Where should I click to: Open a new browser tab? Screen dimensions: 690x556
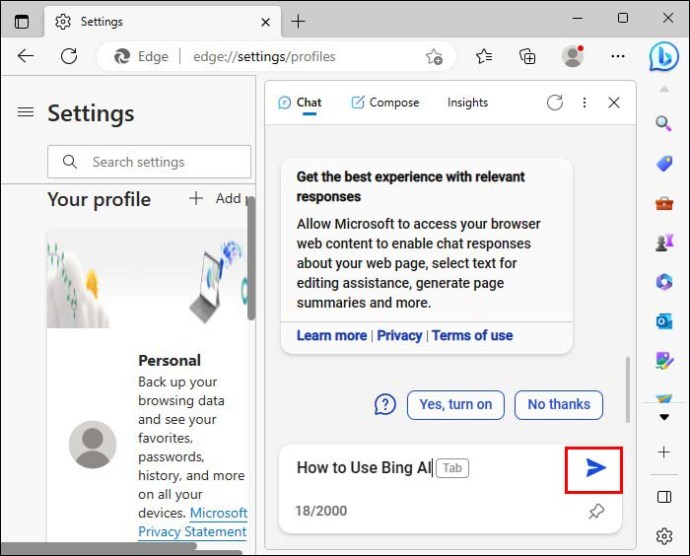pyautogui.click(x=298, y=21)
